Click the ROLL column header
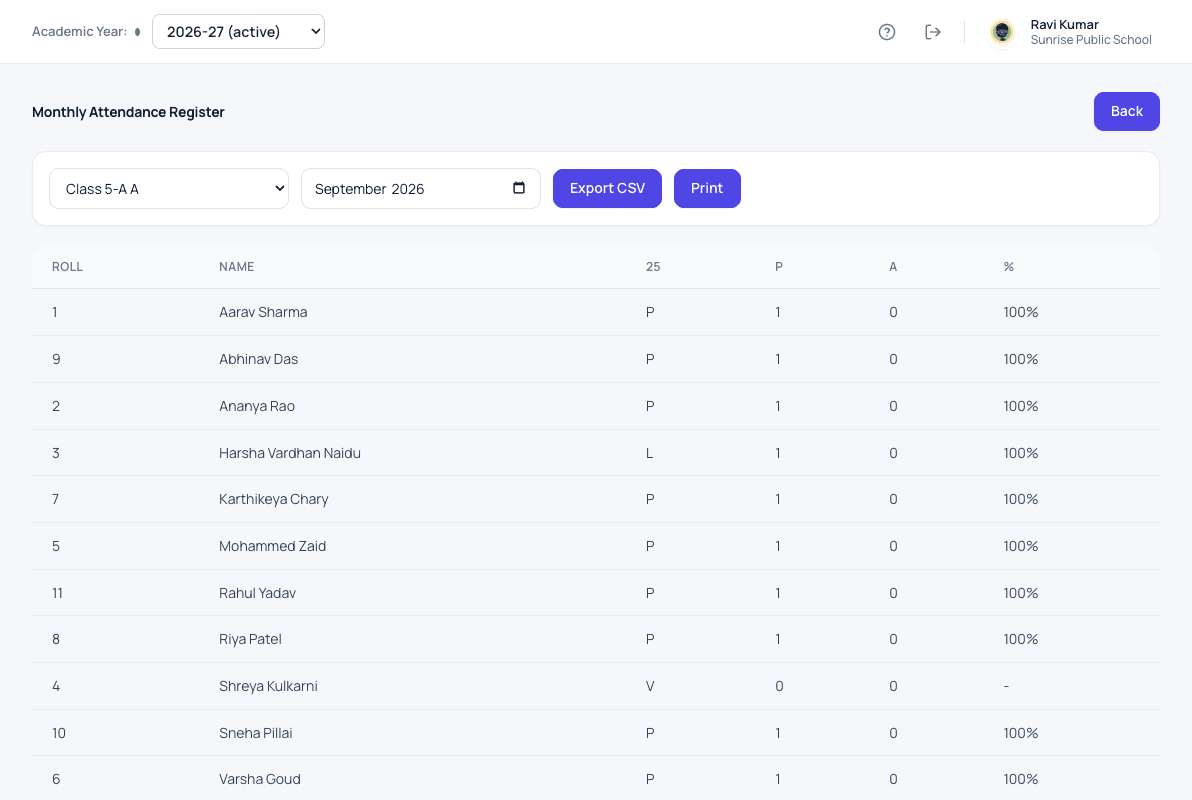 tap(67, 267)
